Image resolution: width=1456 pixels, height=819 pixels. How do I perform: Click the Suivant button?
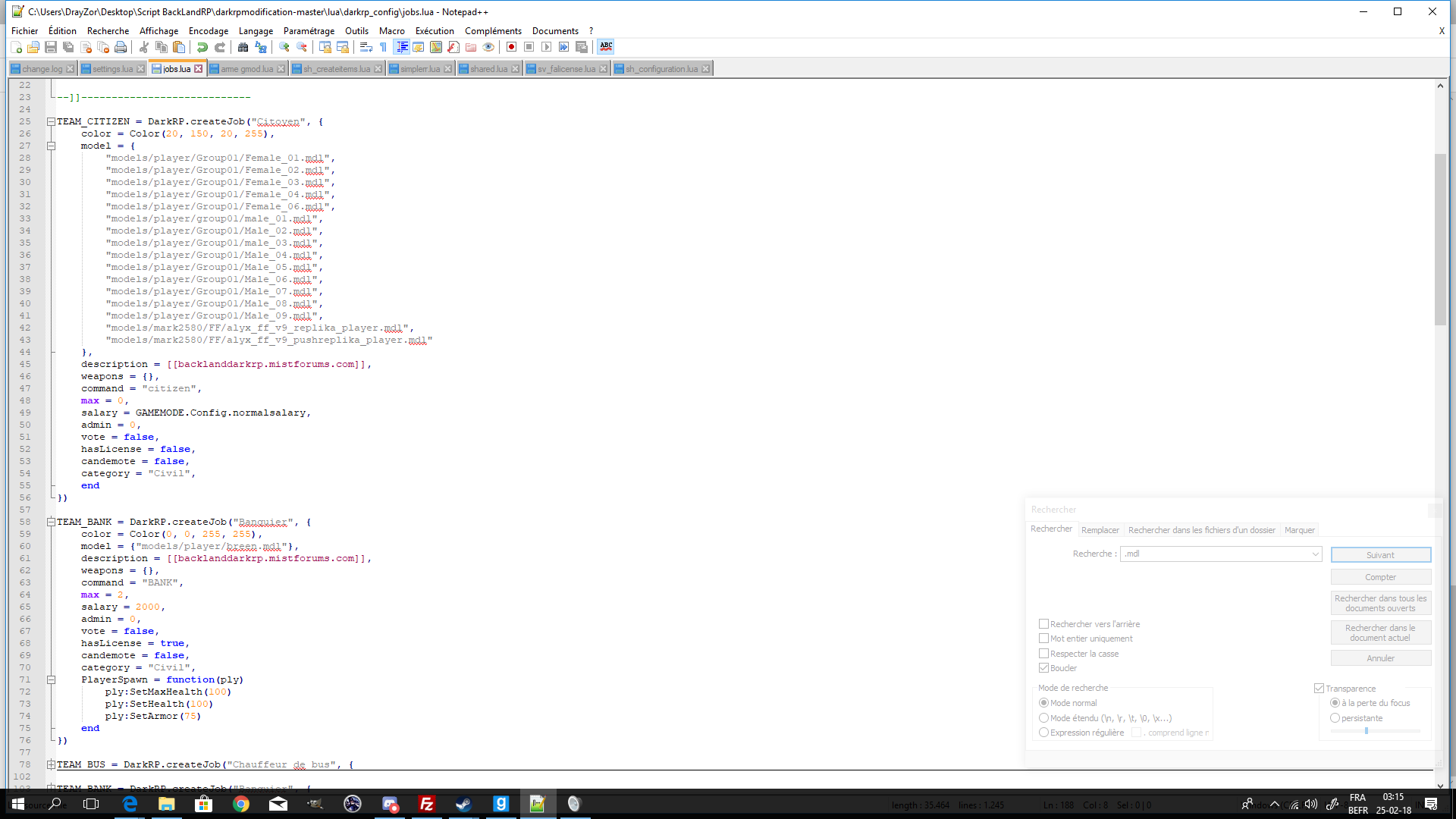tap(1380, 555)
